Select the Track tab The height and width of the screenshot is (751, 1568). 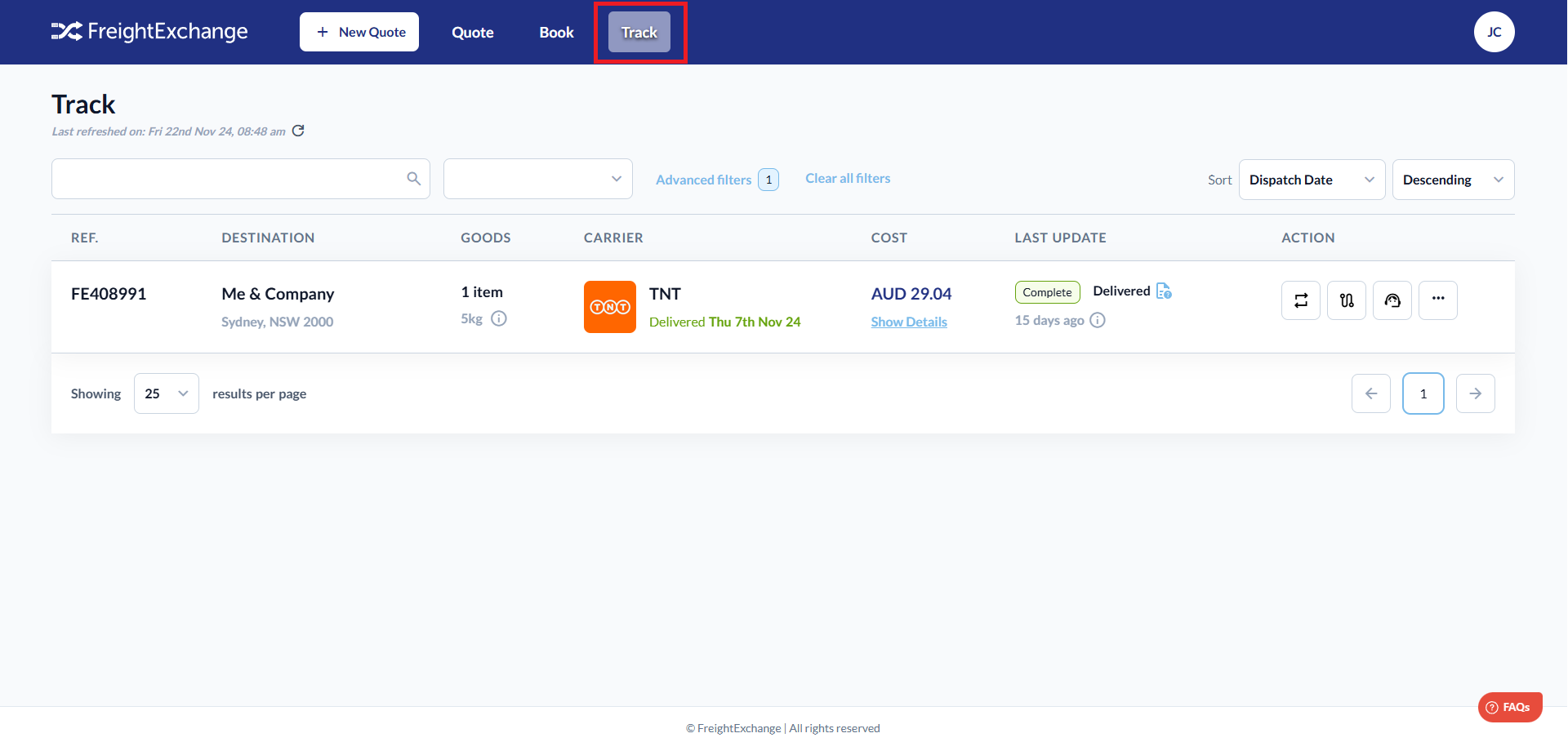[x=639, y=33]
